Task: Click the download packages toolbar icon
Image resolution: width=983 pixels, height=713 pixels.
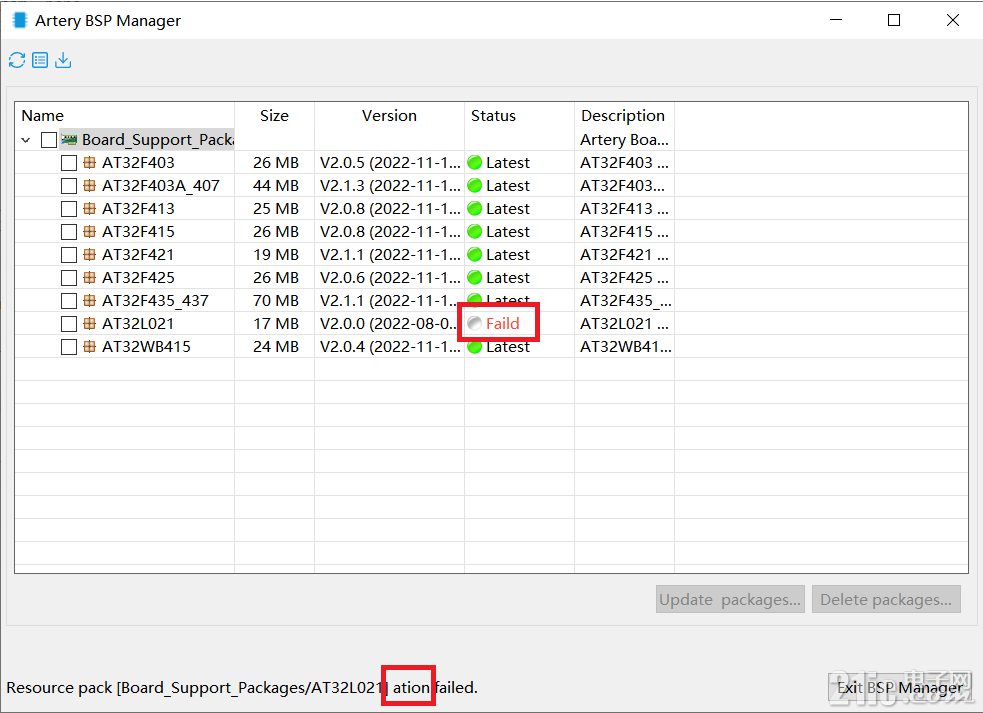Action: (x=63, y=60)
